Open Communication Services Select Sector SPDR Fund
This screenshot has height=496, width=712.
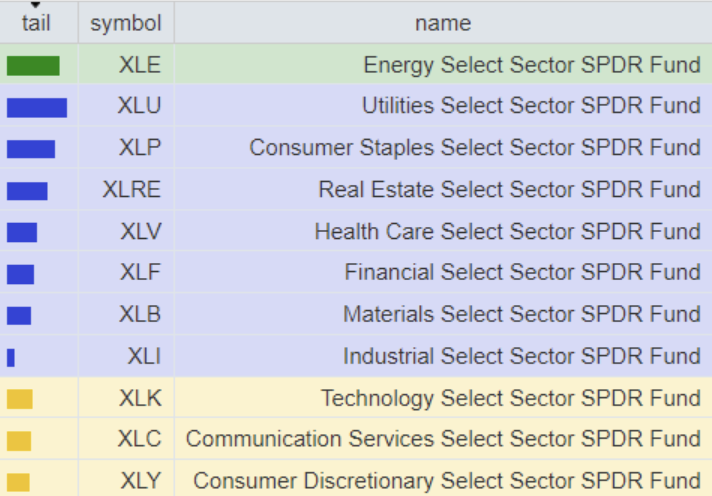[x=443, y=439]
